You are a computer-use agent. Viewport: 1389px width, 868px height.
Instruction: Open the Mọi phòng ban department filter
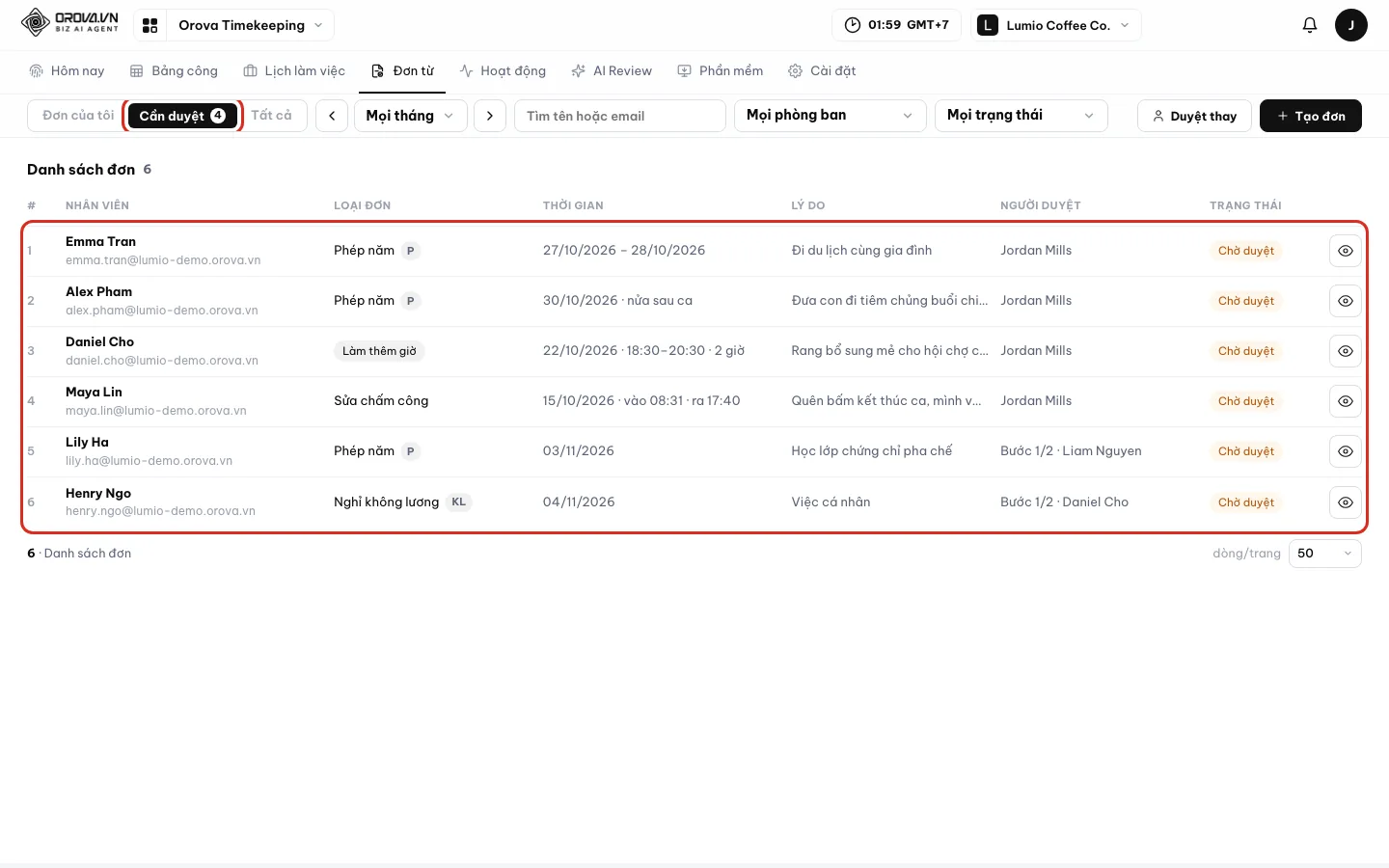coord(830,116)
